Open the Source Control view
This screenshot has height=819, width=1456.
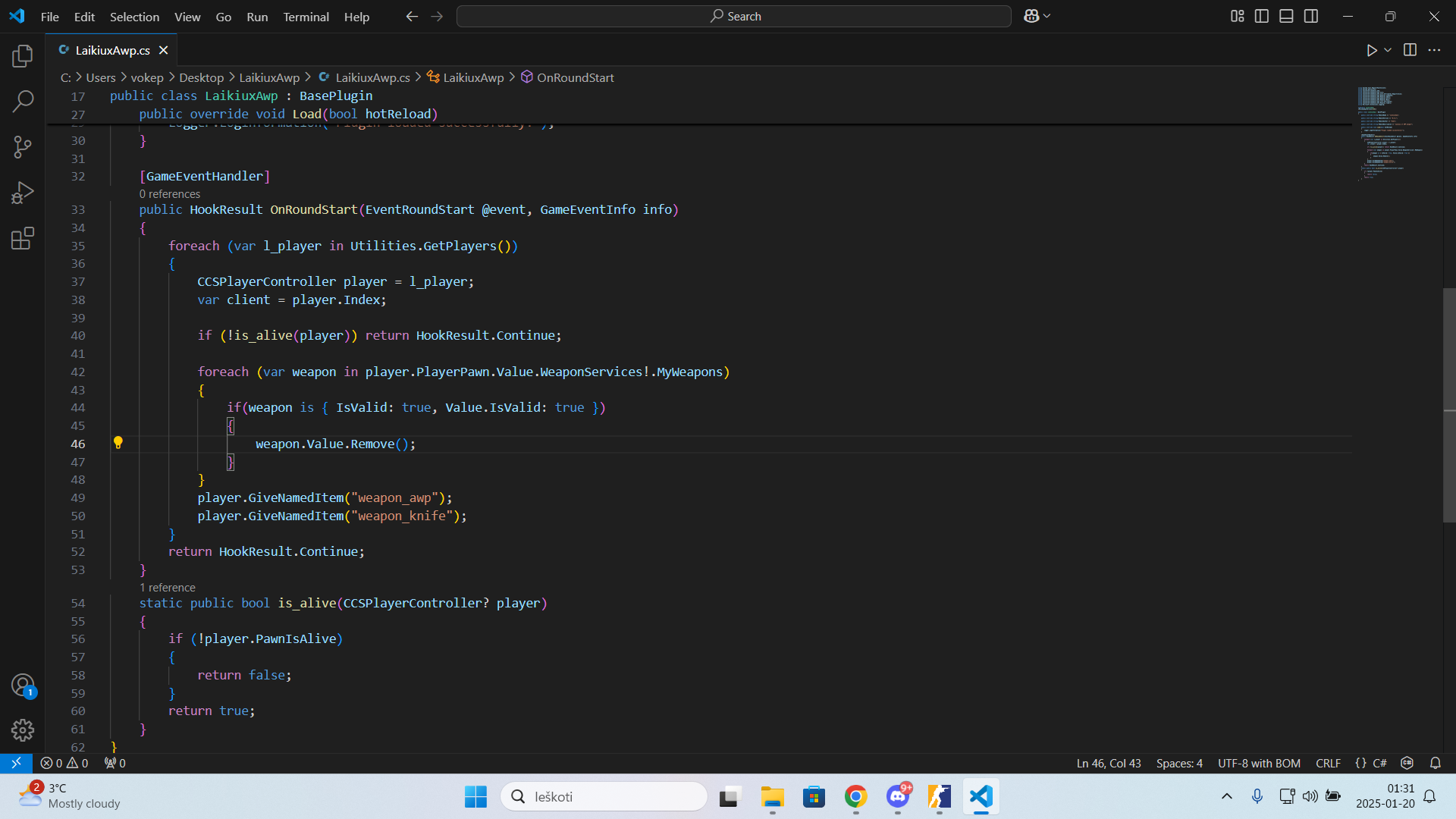[x=23, y=147]
